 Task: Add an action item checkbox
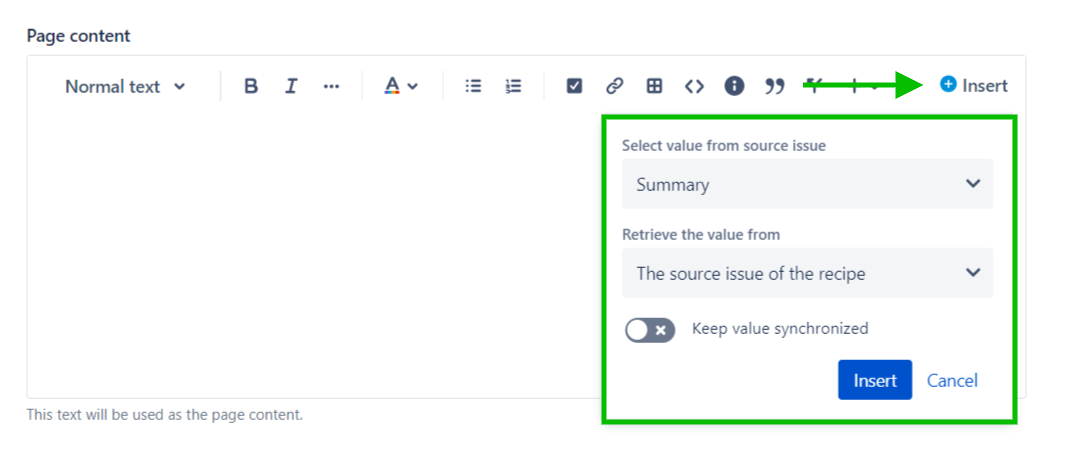[x=574, y=86]
